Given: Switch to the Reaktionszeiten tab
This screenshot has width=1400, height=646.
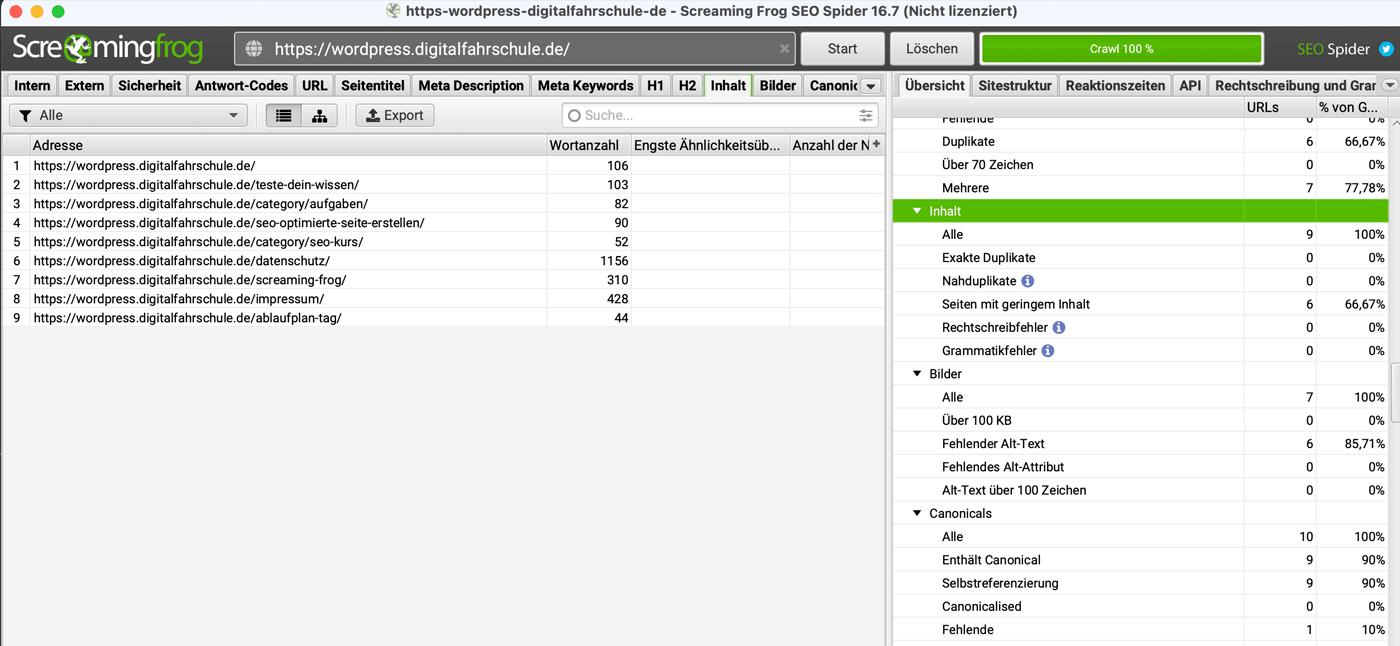Looking at the screenshot, I should 1115,85.
